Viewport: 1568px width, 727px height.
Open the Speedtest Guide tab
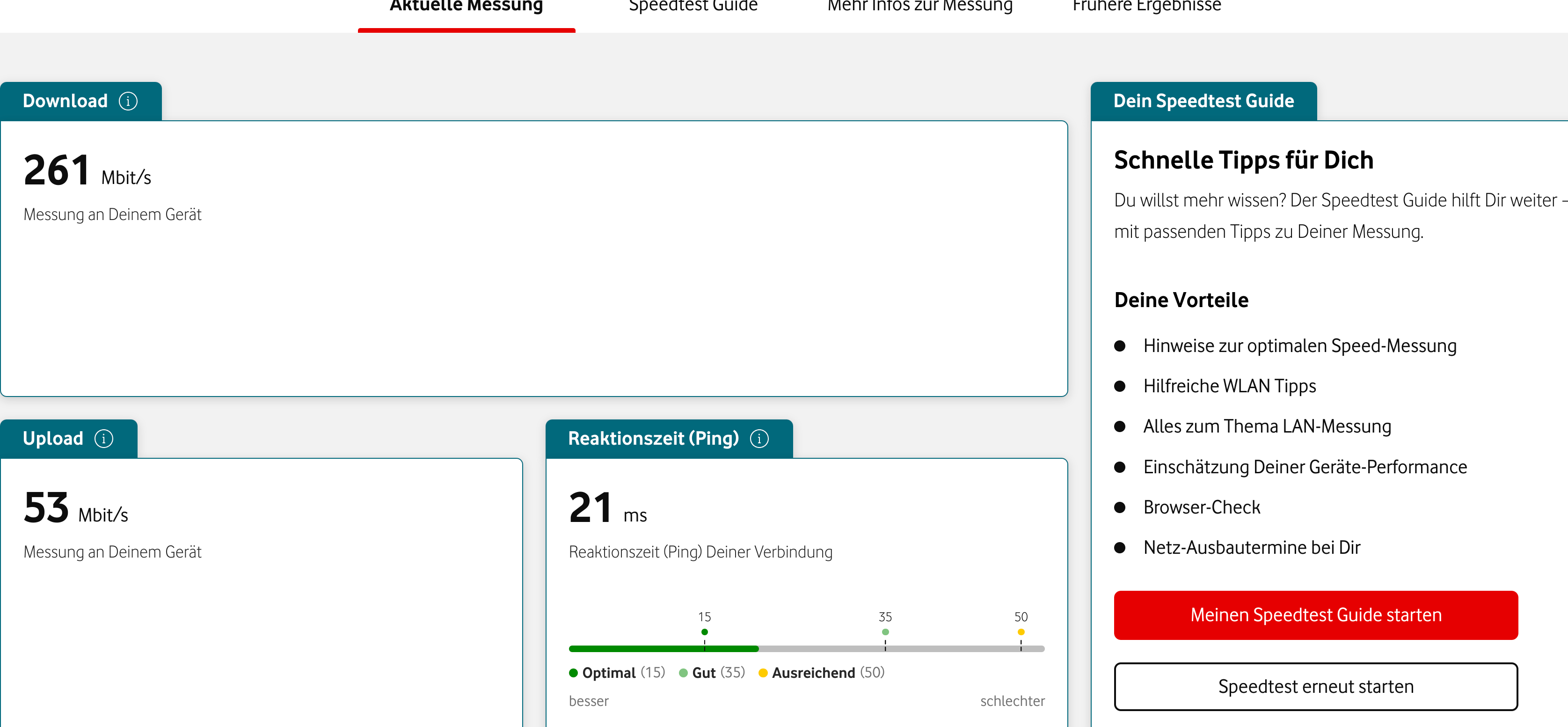(693, 7)
